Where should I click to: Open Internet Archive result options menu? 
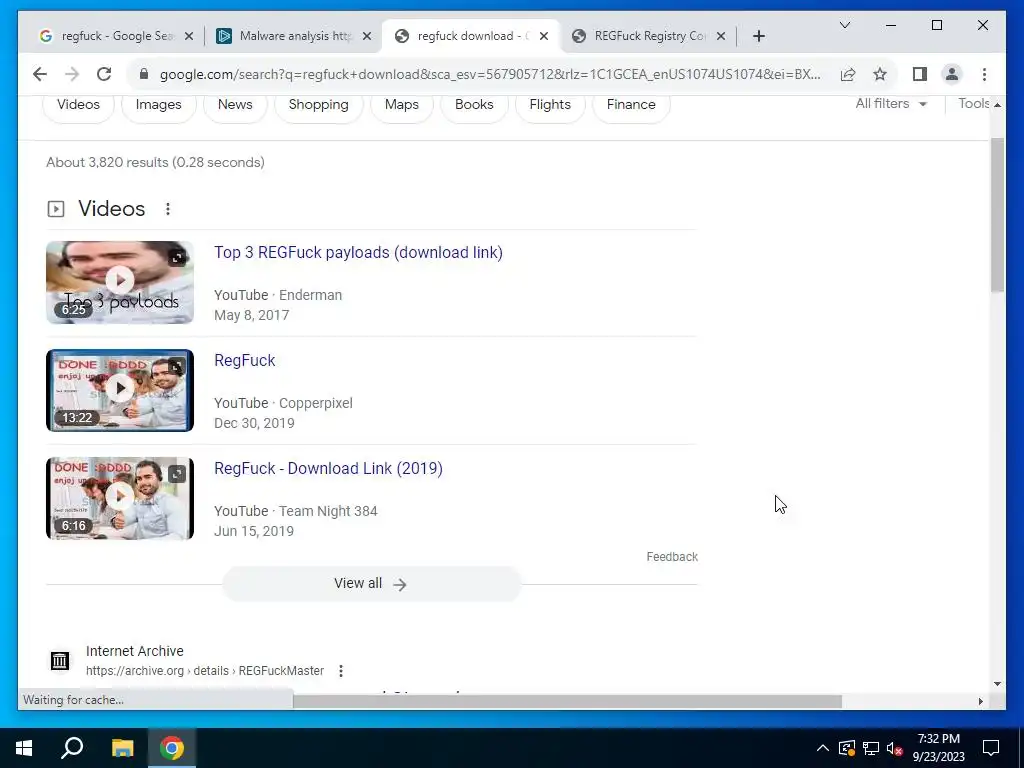point(341,671)
